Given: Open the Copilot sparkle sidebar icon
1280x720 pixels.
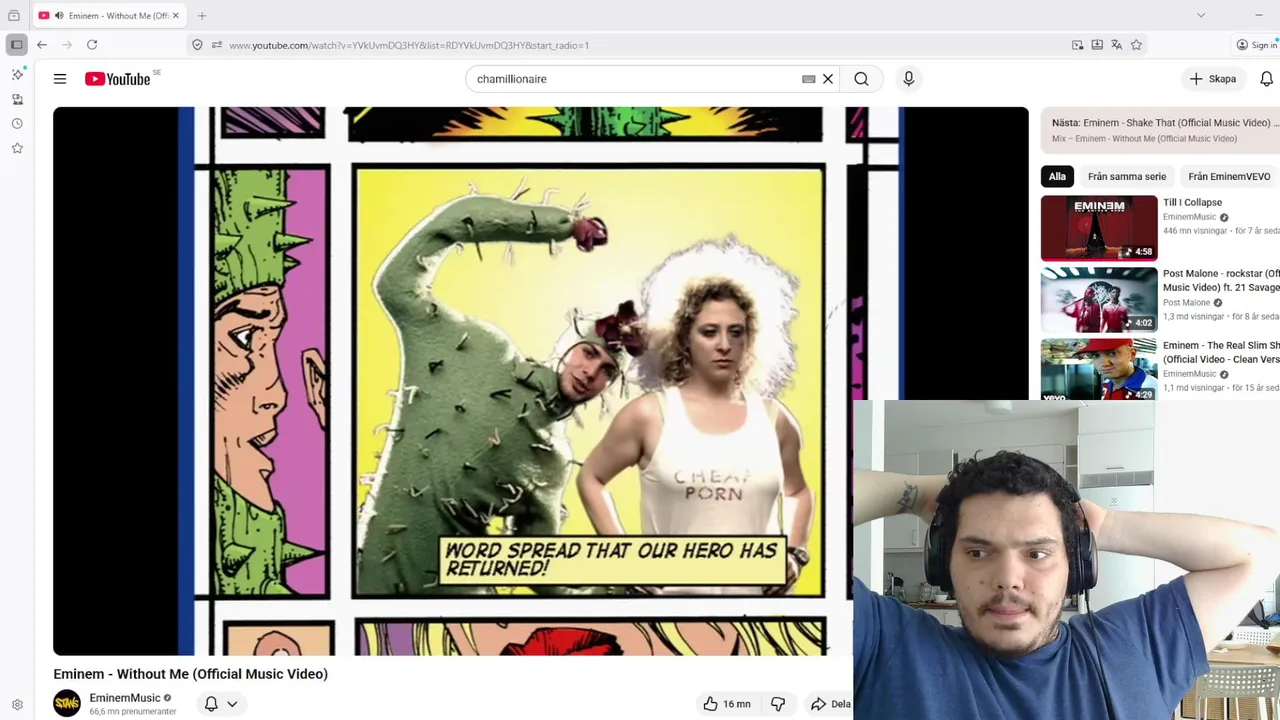Looking at the screenshot, I should click(17, 74).
